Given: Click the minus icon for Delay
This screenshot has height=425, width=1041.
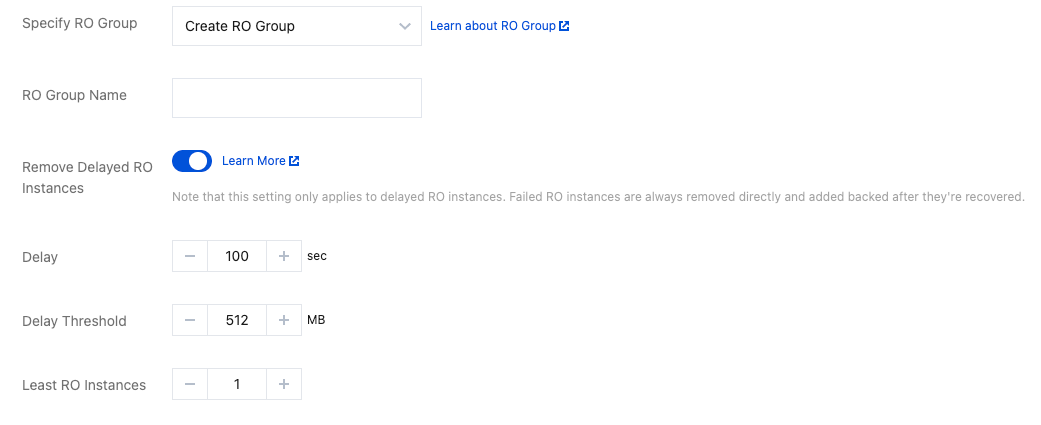Looking at the screenshot, I should [190, 257].
